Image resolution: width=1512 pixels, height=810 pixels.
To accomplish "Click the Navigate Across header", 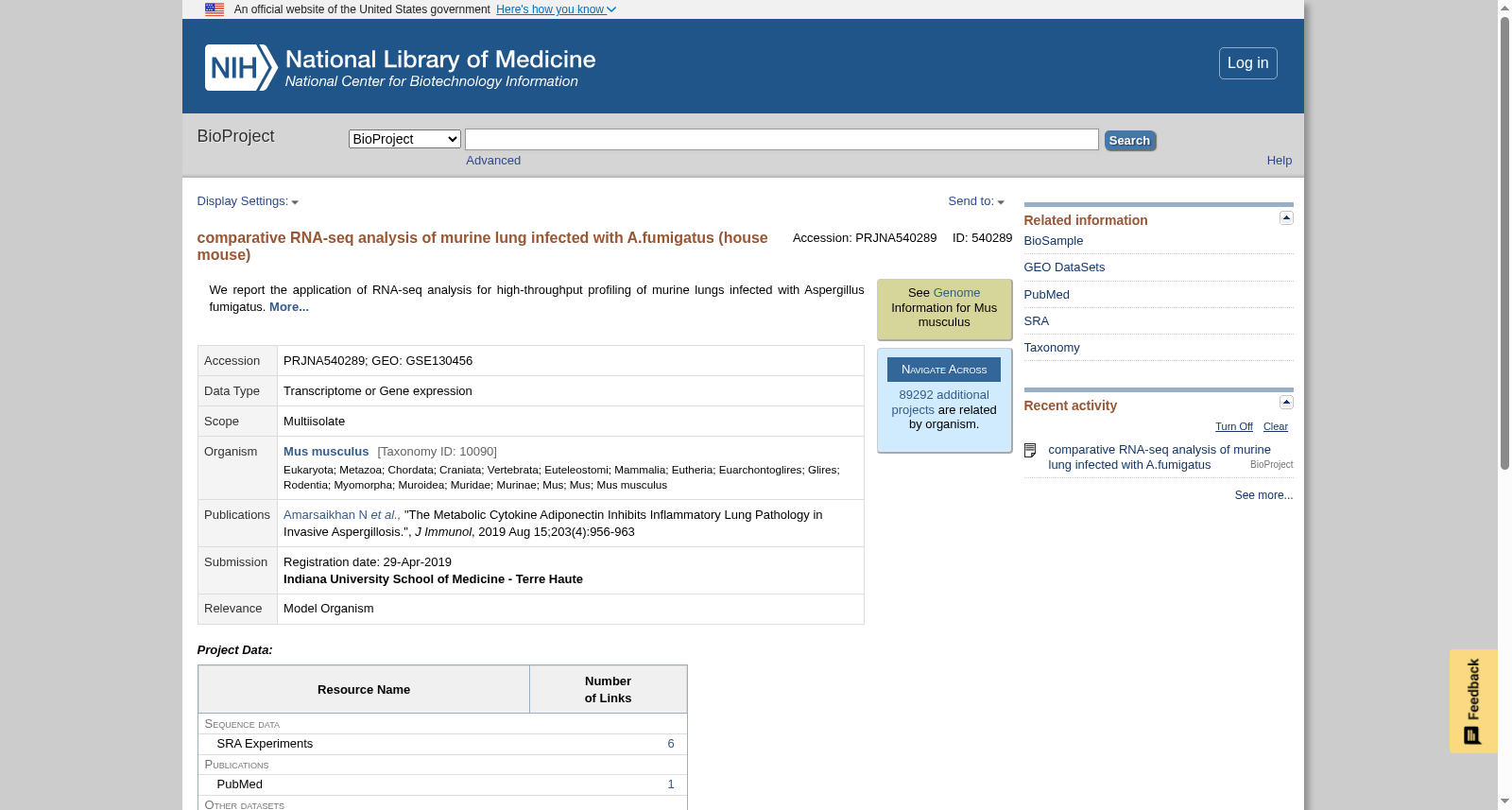I will [944, 370].
